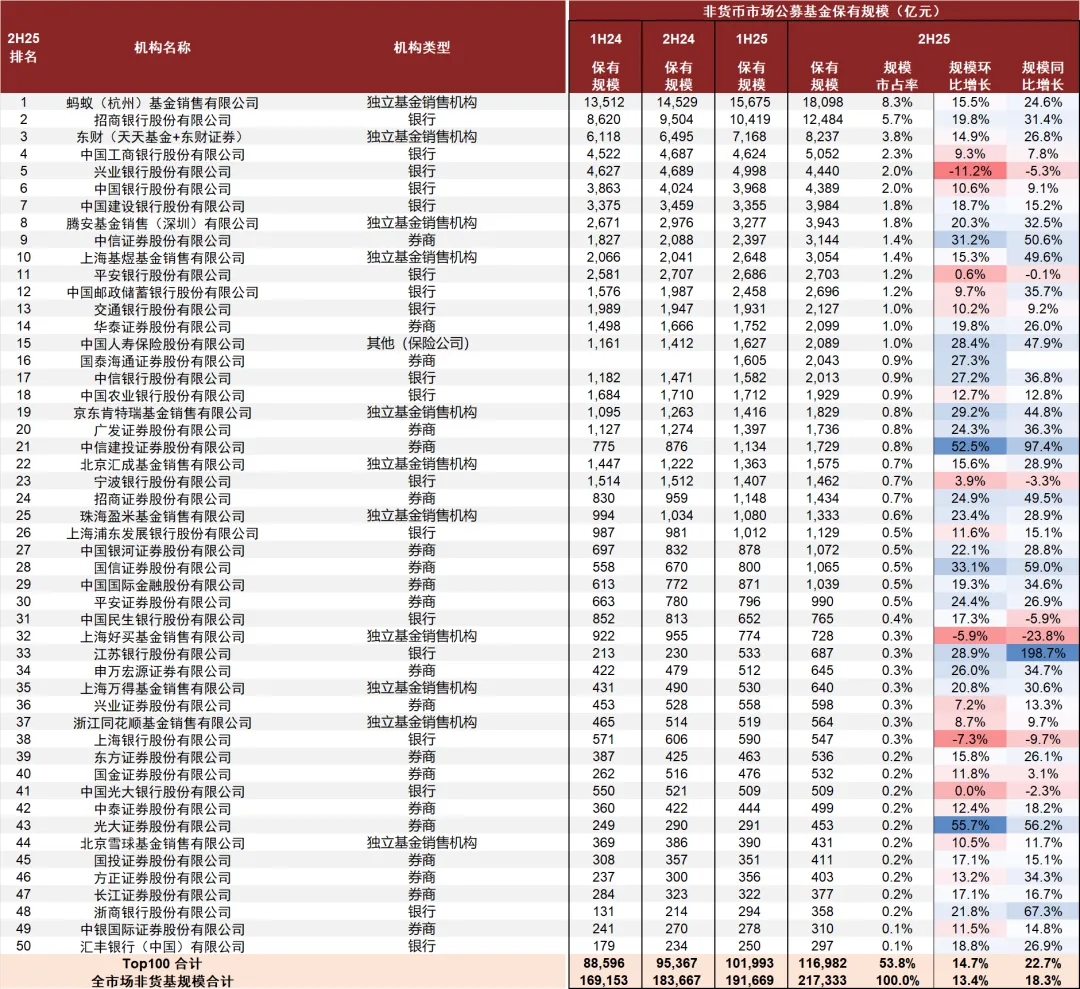Click the -11.2% cell for 兴业银行
The height and width of the screenshot is (989, 1080).
pos(970,171)
